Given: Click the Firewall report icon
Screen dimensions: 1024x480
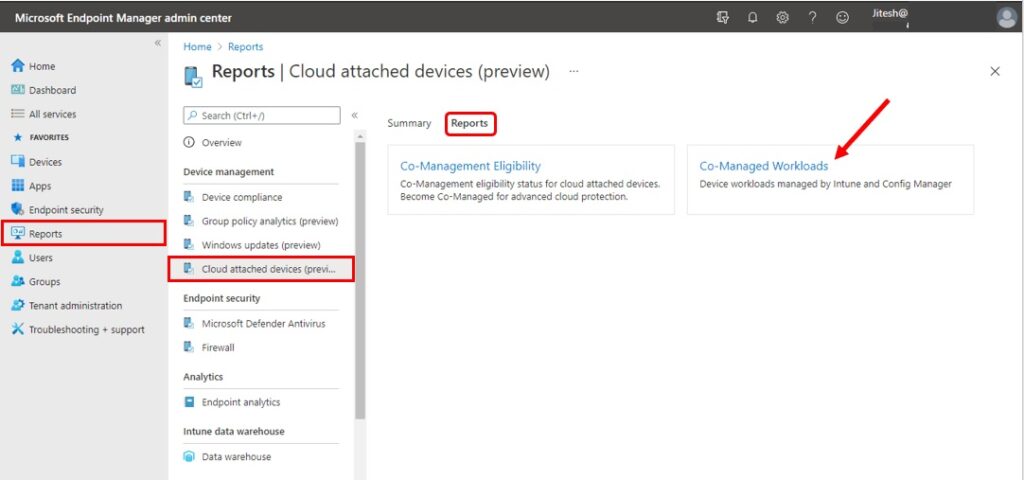Looking at the screenshot, I should point(189,347).
